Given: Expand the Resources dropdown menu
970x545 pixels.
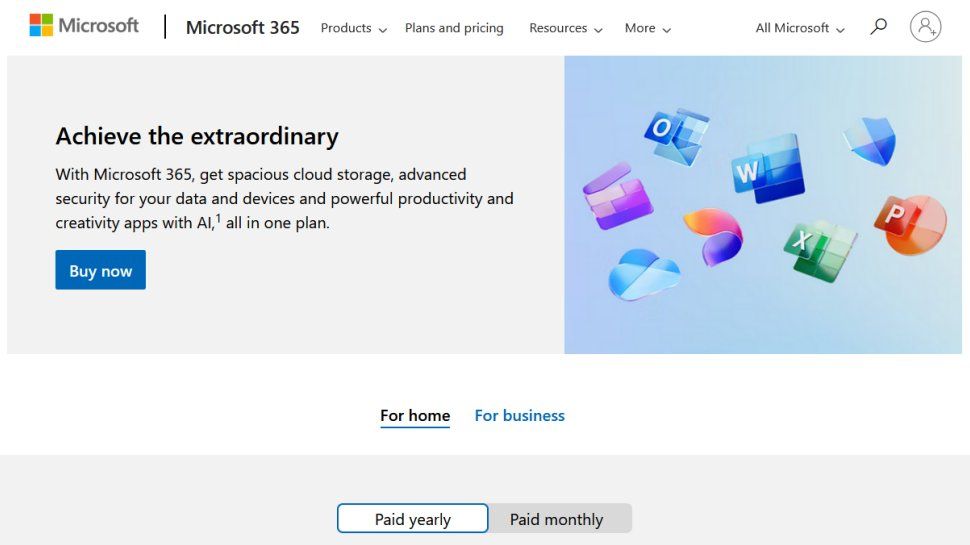Looking at the screenshot, I should click(565, 28).
